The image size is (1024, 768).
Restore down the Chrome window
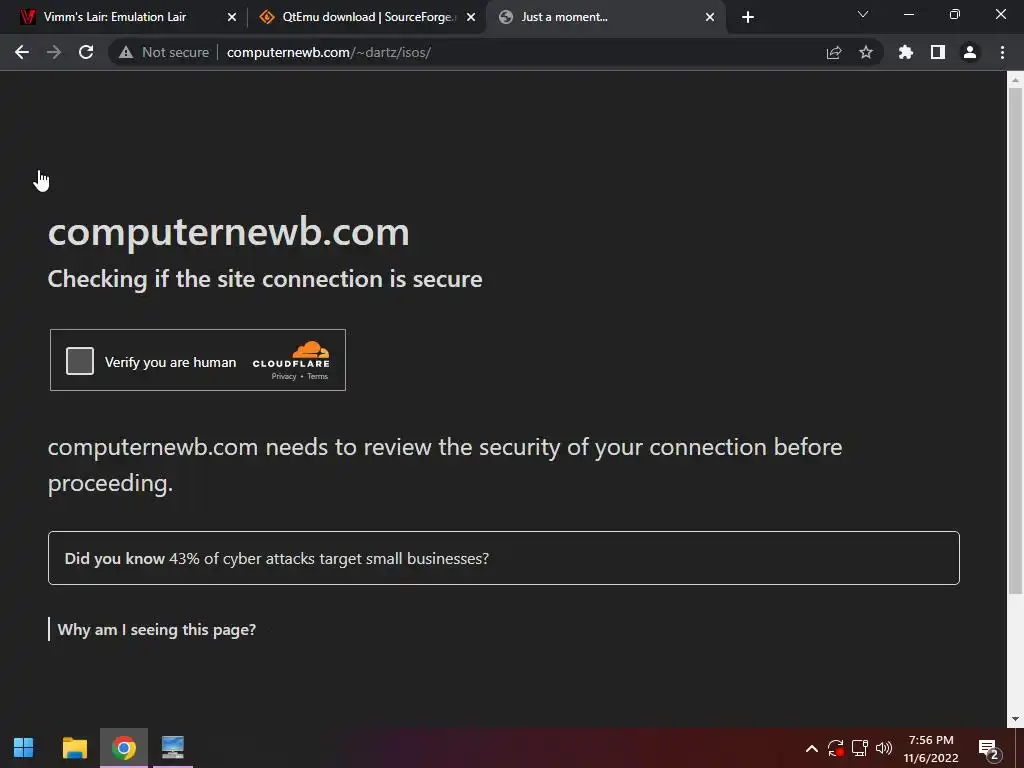click(955, 14)
